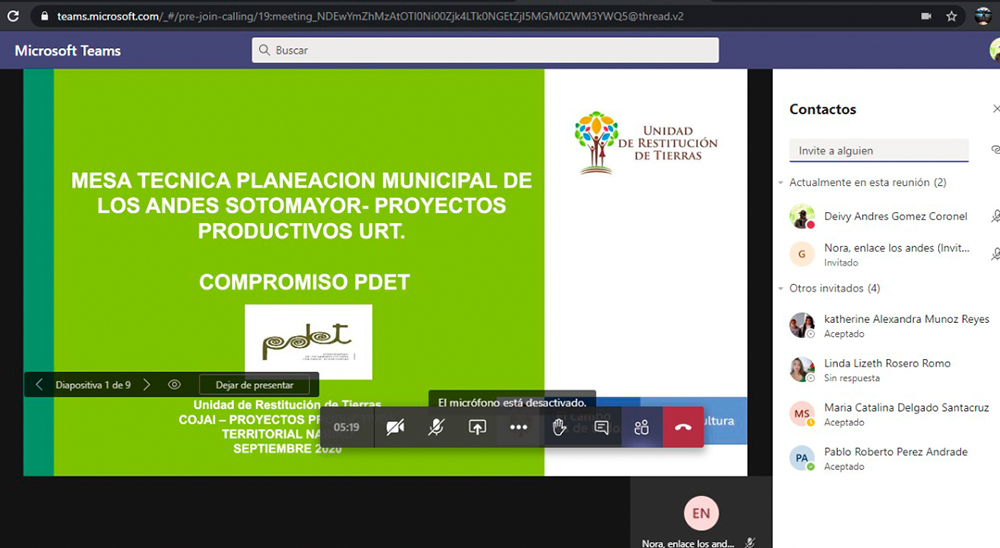
Task: Click the Buscar search field
Action: pos(485,50)
